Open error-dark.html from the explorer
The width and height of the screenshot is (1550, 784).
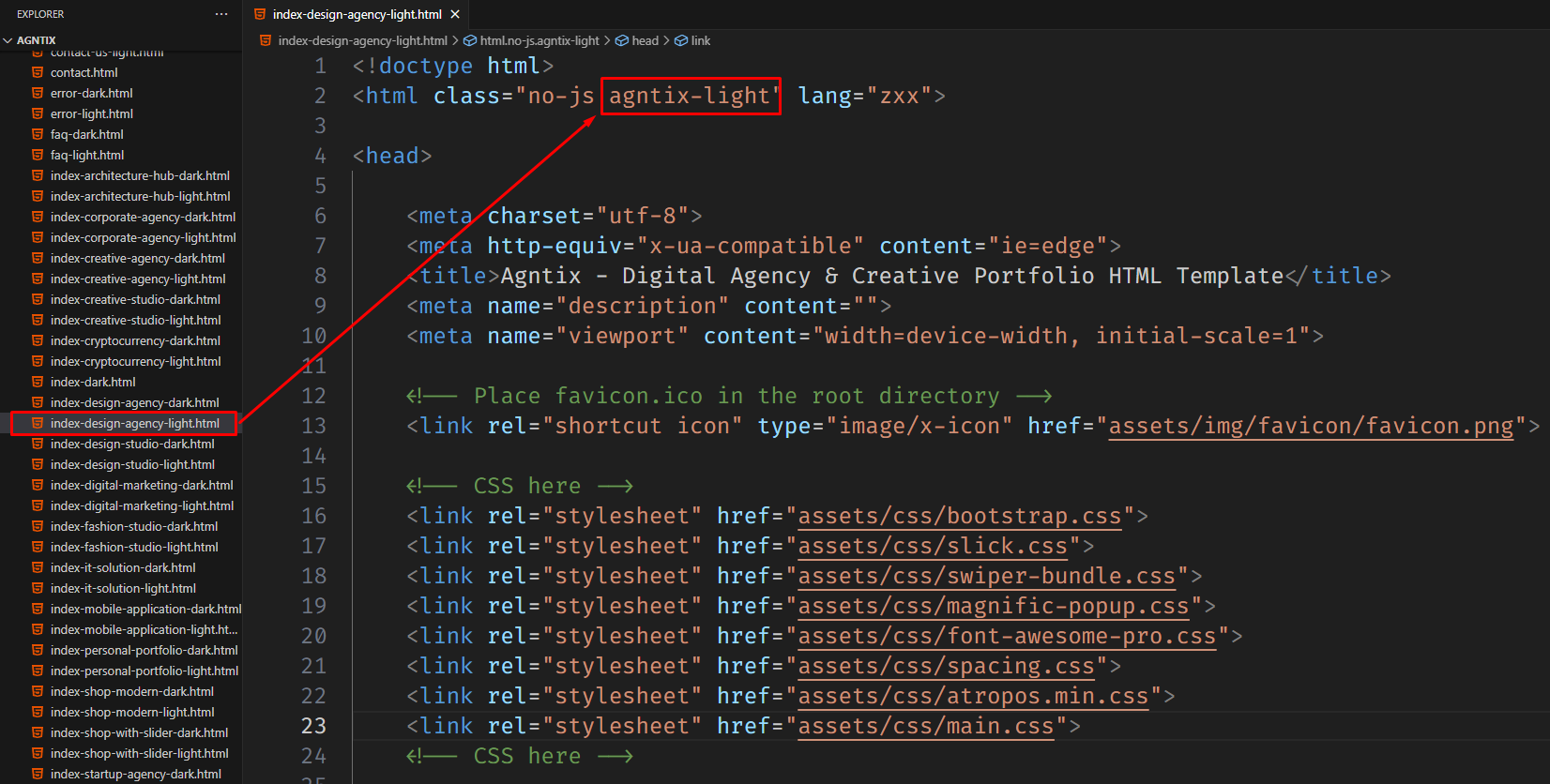(x=91, y=93)
